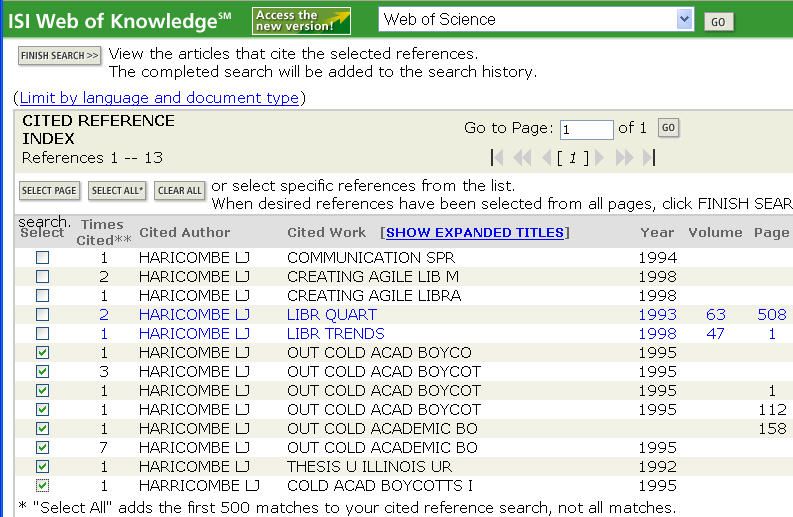Click year 1998 link in LIBR TRENDS row
Screen dimensions: 793x517
pos(657,333)
